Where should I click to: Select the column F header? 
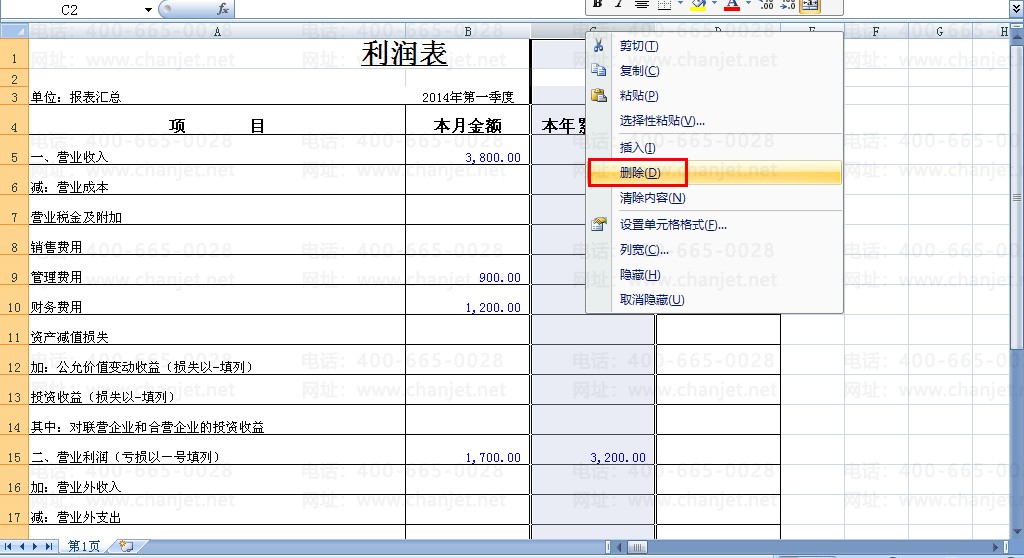tap(875, 31)
